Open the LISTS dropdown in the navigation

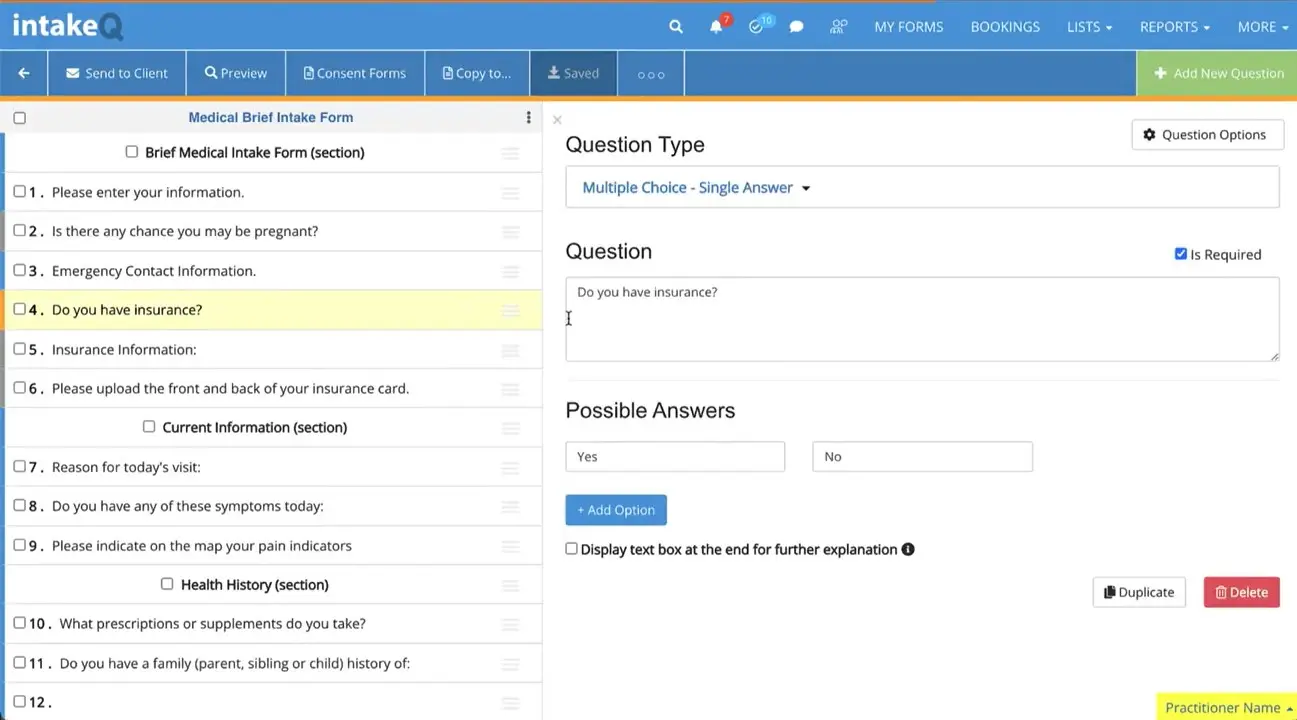(x=1088, y=27)
